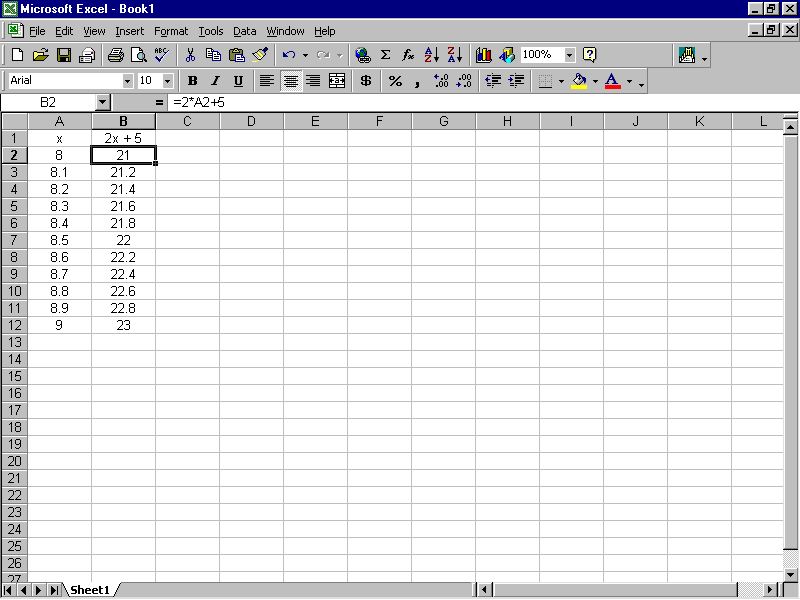Toggle Underline formatting
Image resolution: width=800 pixels, height=600 pixels.
(x=238, y=81)
